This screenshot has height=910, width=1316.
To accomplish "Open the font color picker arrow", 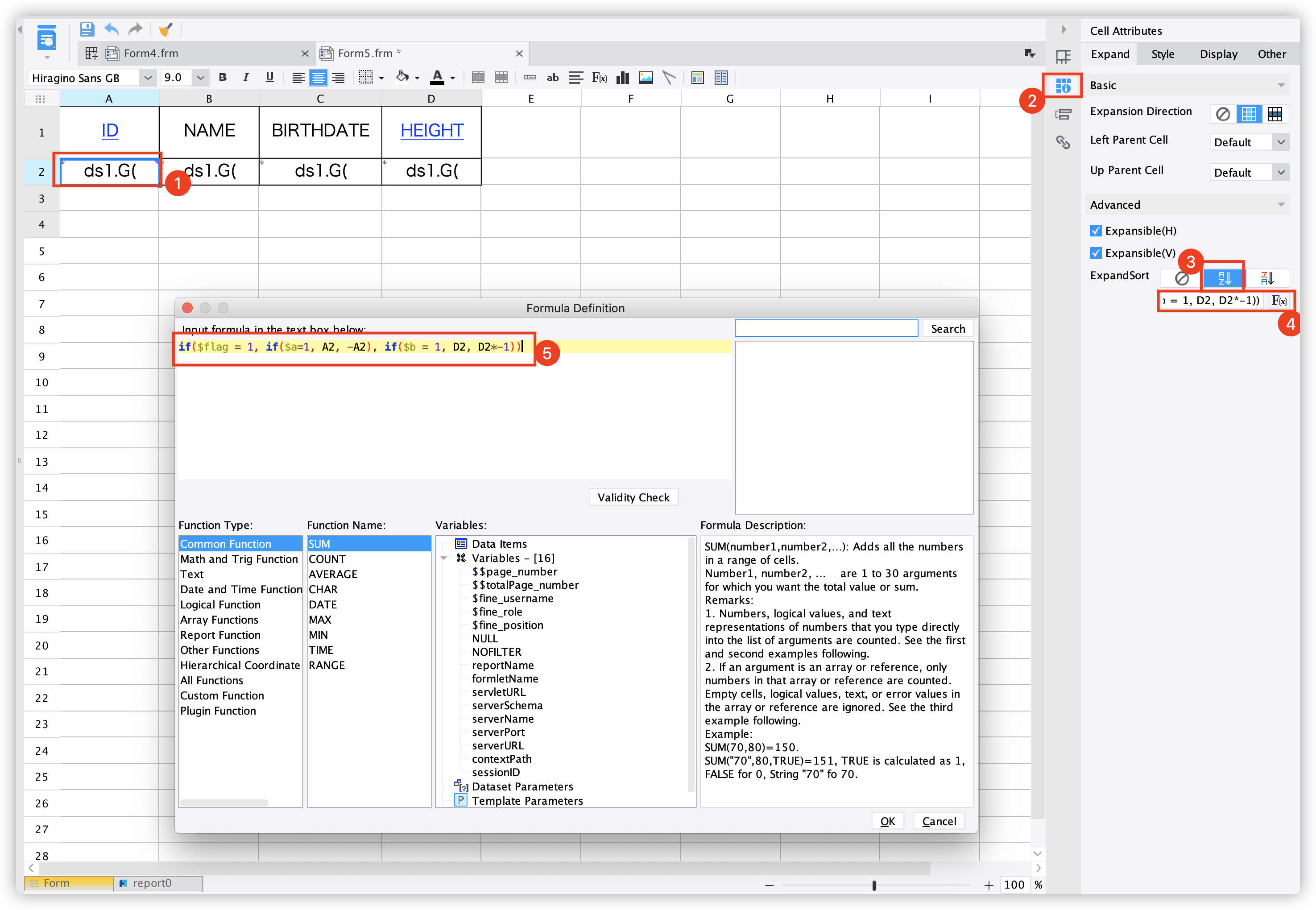I will click(x=453, y=78).
